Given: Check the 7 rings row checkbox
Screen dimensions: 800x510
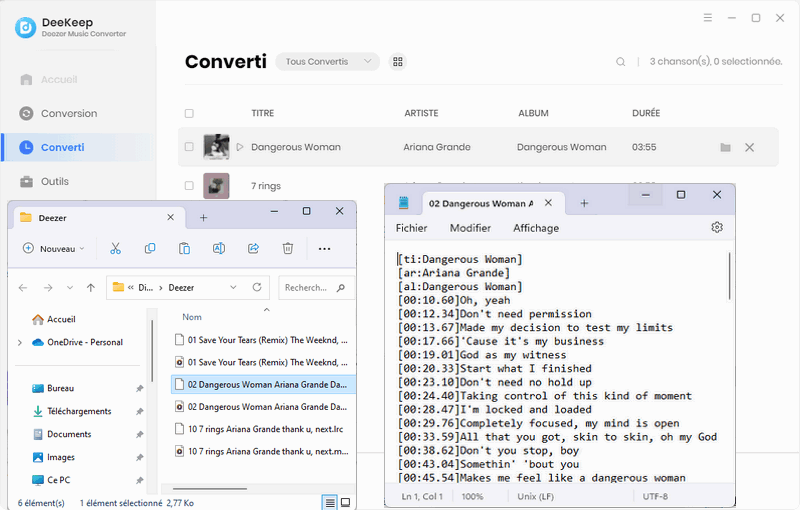Looking at the screenshot, I should (x=189, y=186).
